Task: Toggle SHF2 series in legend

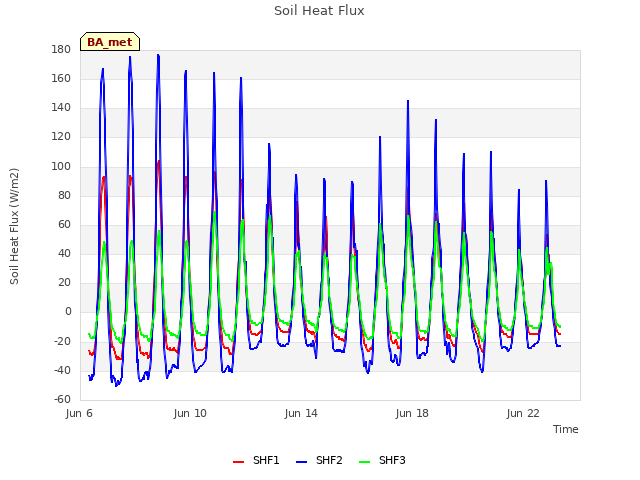Action: 319,460
